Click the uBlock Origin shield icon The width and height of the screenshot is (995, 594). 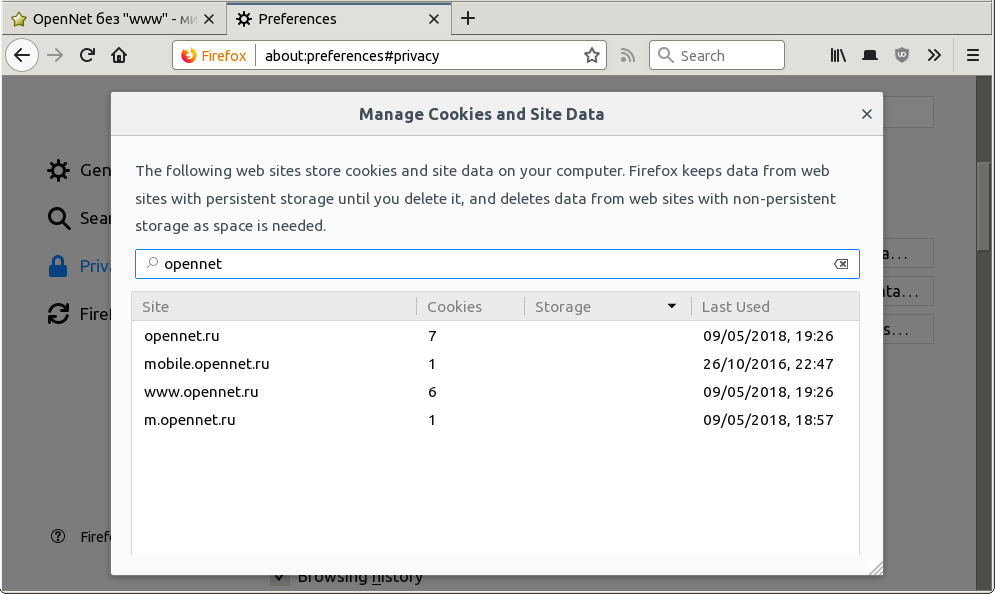[x=902, y=56]
